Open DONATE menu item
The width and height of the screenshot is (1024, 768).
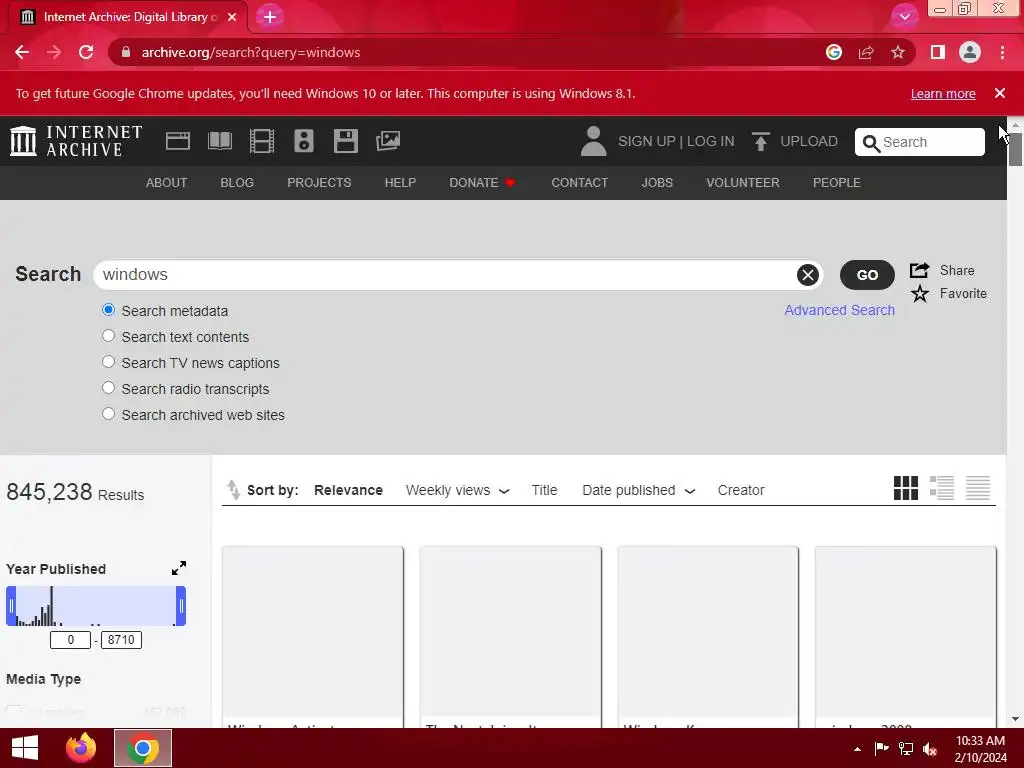pos(482,183)
